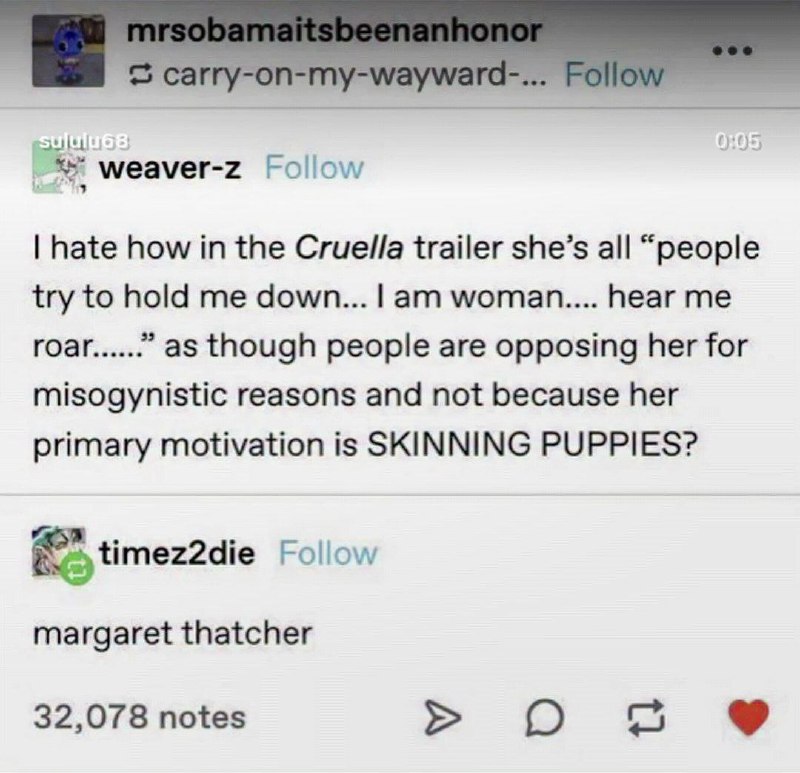
Task: Click the 0:05 video timestamp
Action: tap(739, 142)
